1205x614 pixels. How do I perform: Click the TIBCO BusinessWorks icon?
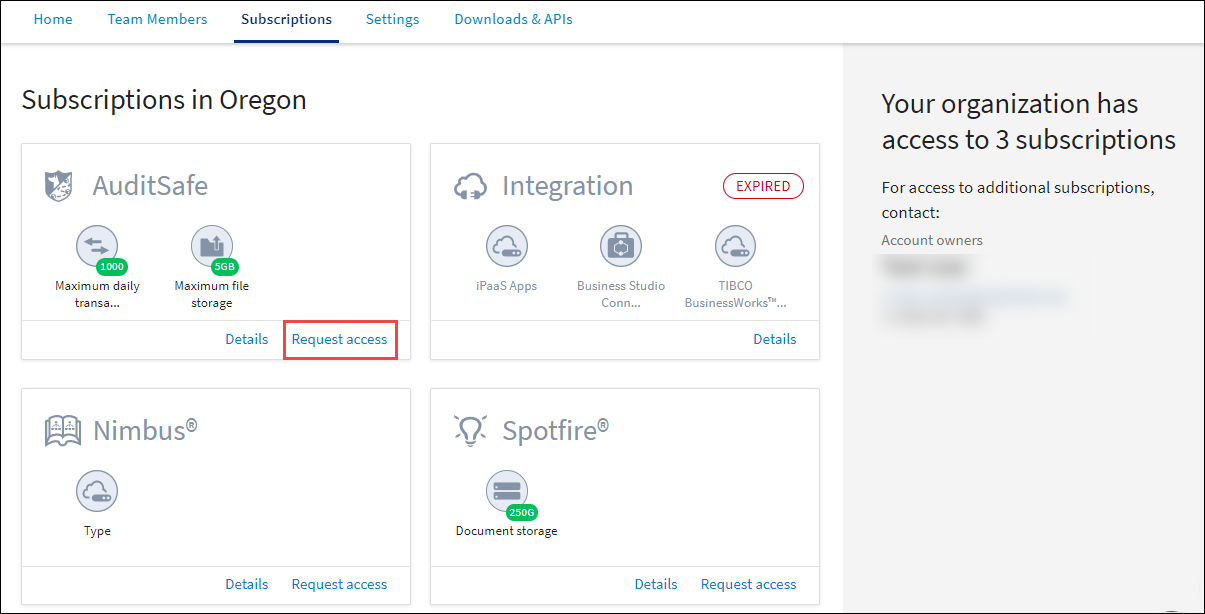[735, 246]
